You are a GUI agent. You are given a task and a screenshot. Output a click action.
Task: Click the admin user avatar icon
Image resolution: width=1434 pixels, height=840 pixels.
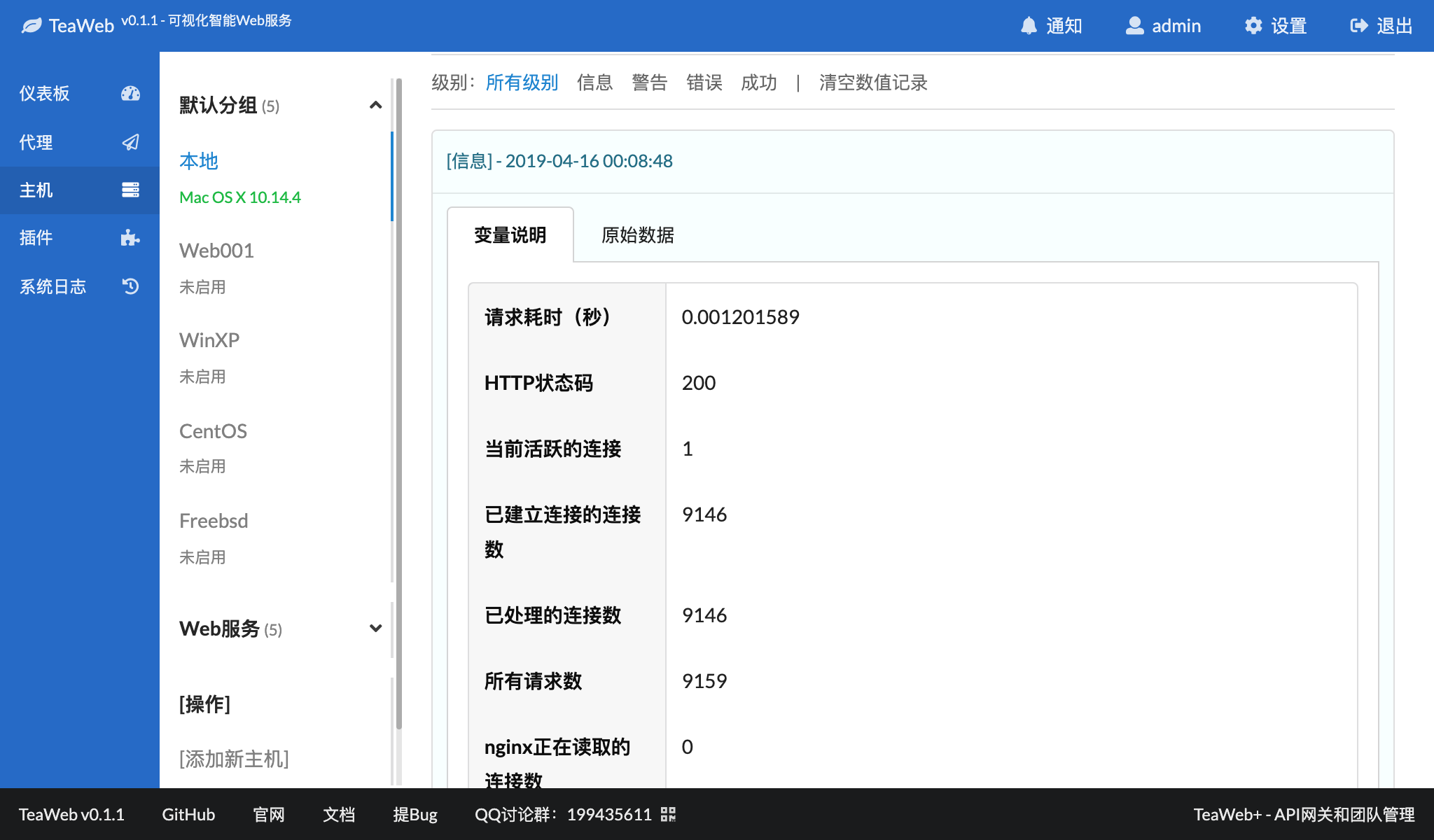1134,26
